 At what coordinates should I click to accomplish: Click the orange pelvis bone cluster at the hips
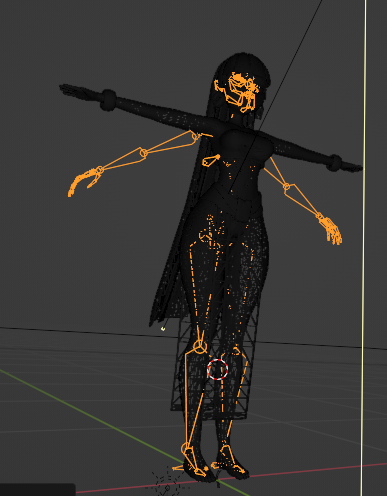pyautogui.click(x=210, y=233)
